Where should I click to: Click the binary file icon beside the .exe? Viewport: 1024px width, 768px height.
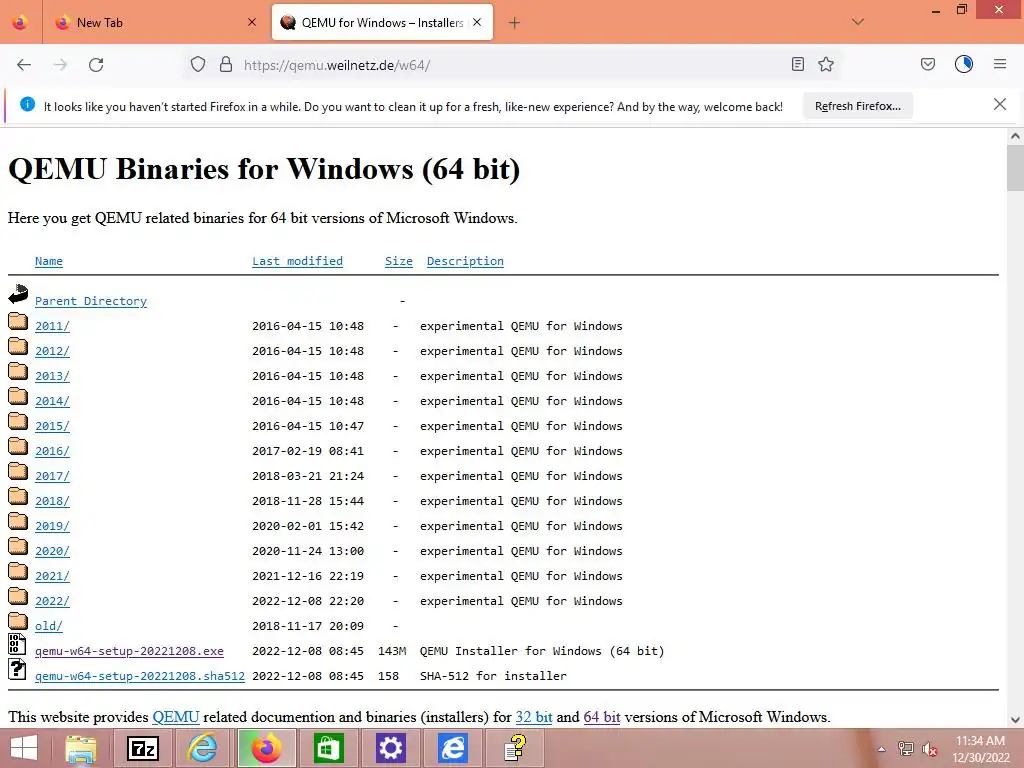[18, 644]
